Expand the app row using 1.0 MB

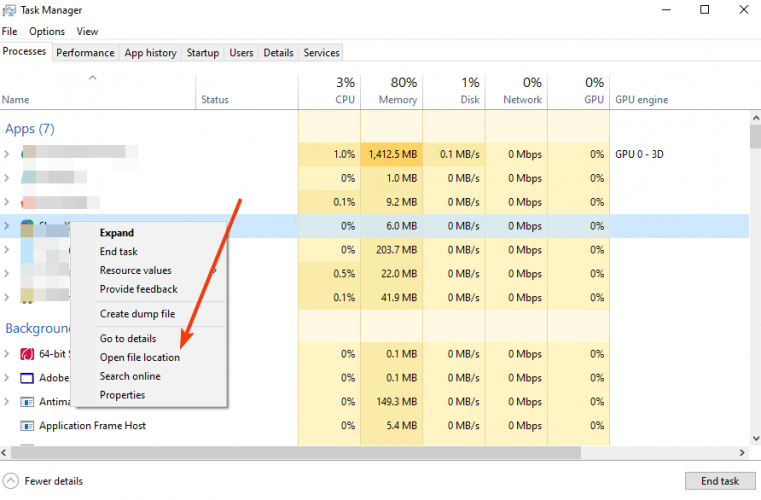[x=6, y=178]
